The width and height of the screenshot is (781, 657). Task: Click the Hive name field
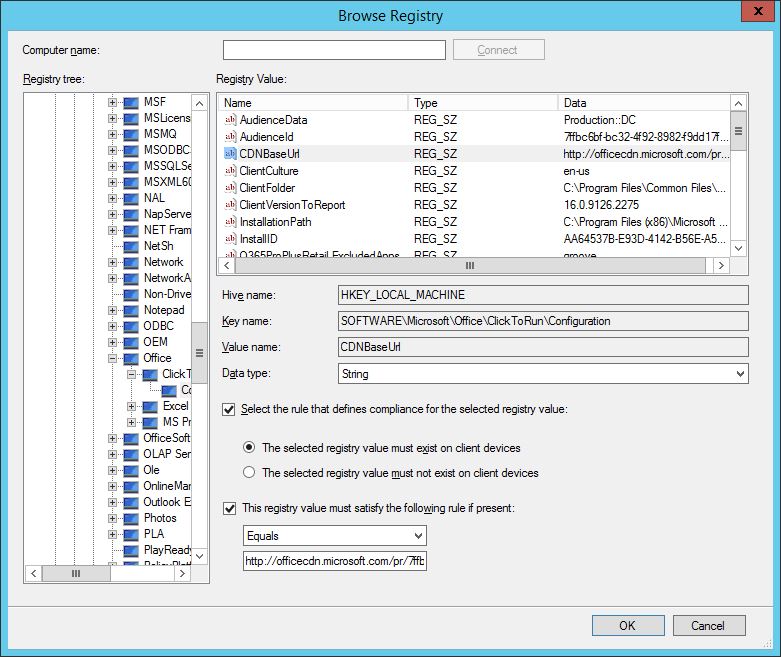click(543, 295)
